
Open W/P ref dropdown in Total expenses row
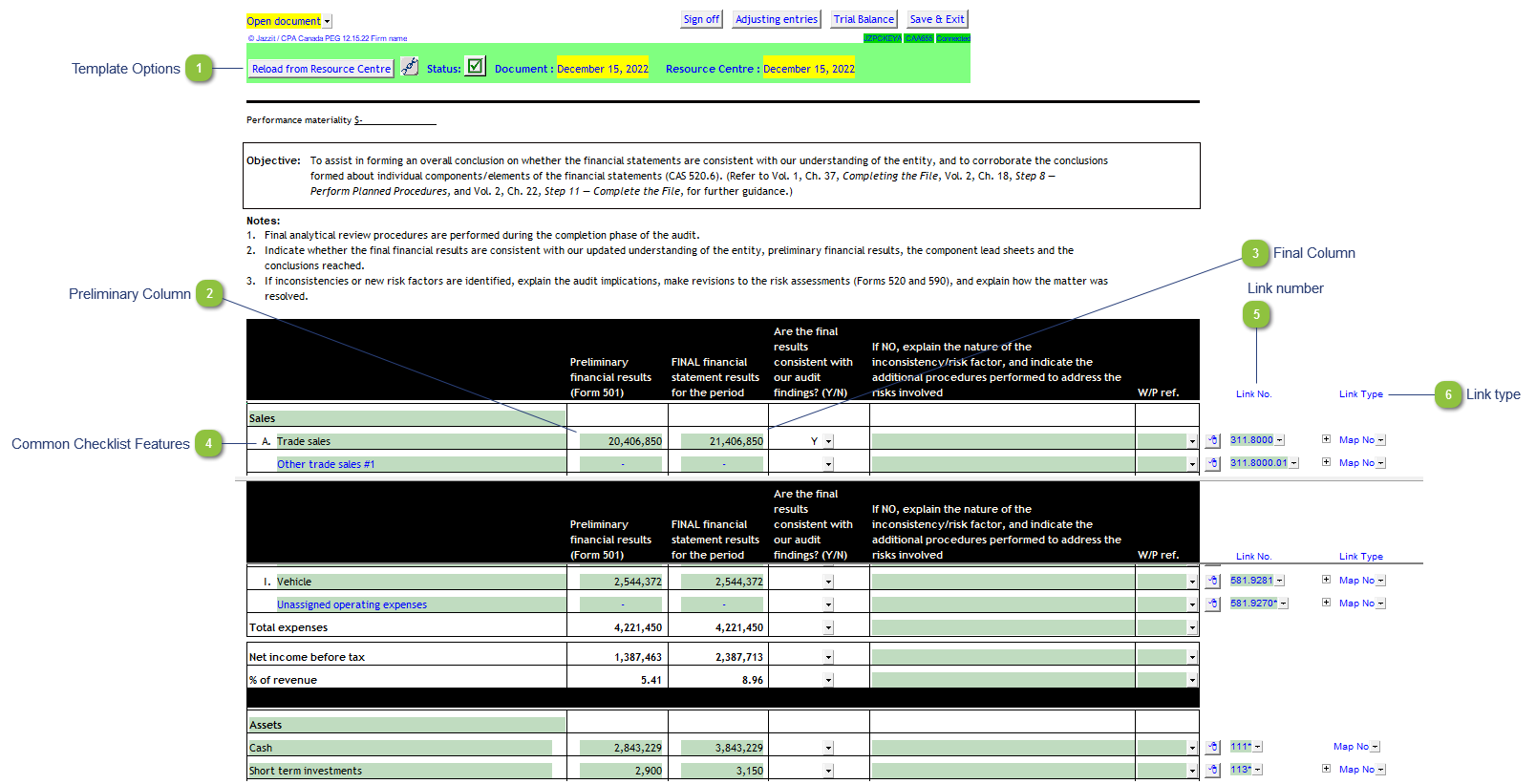click(x=1192, y=627)
